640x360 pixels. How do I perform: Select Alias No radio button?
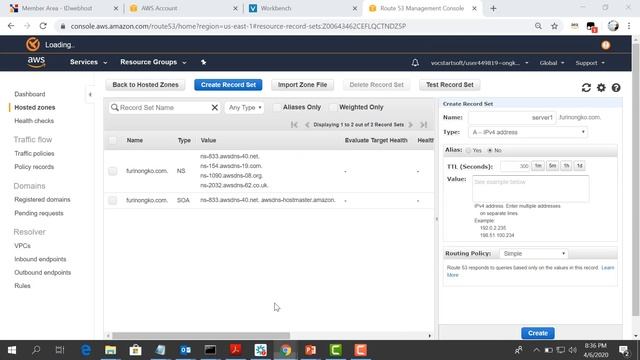tap(490, 150)
